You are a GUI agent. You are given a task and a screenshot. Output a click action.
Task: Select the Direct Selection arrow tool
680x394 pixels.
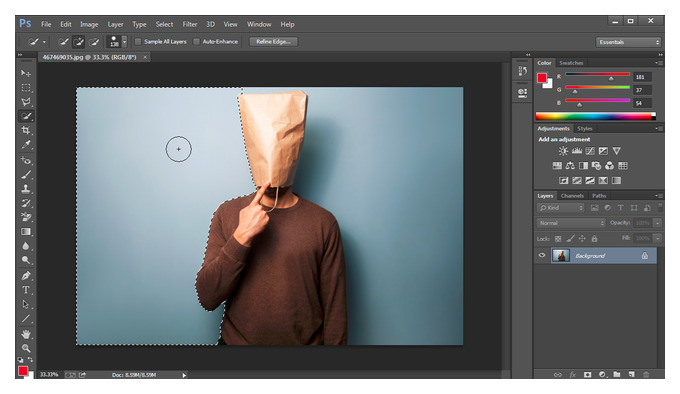26,304
